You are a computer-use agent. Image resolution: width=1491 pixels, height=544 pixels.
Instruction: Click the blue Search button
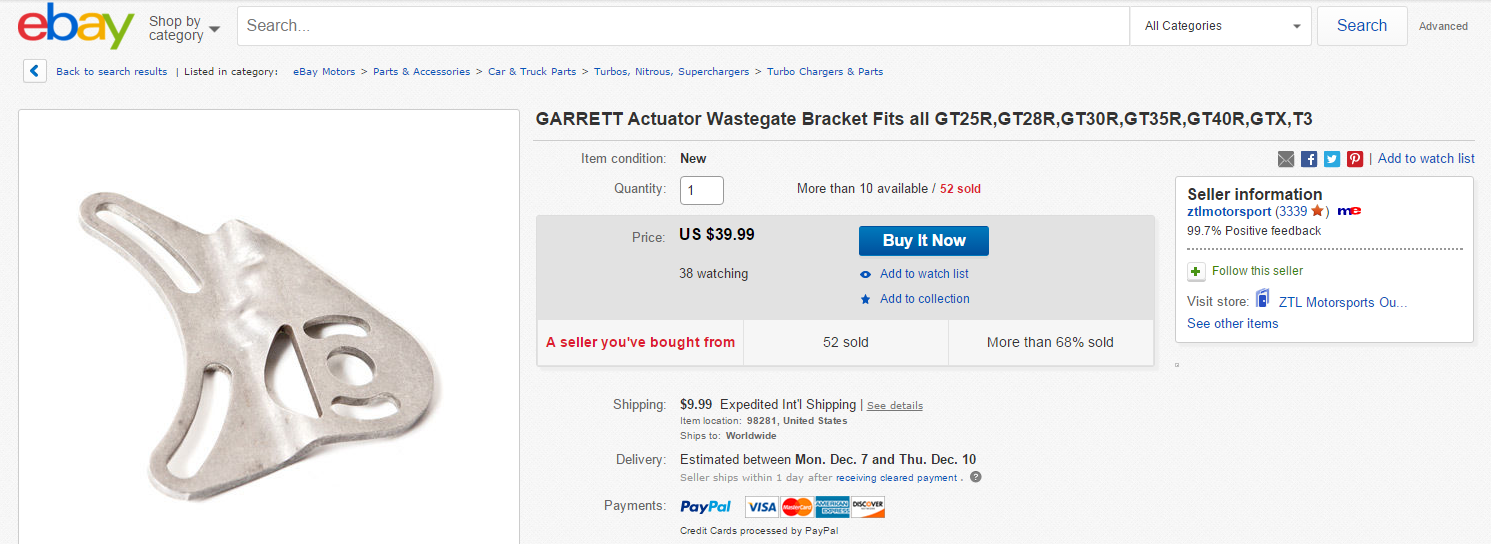coord(1361,26)
